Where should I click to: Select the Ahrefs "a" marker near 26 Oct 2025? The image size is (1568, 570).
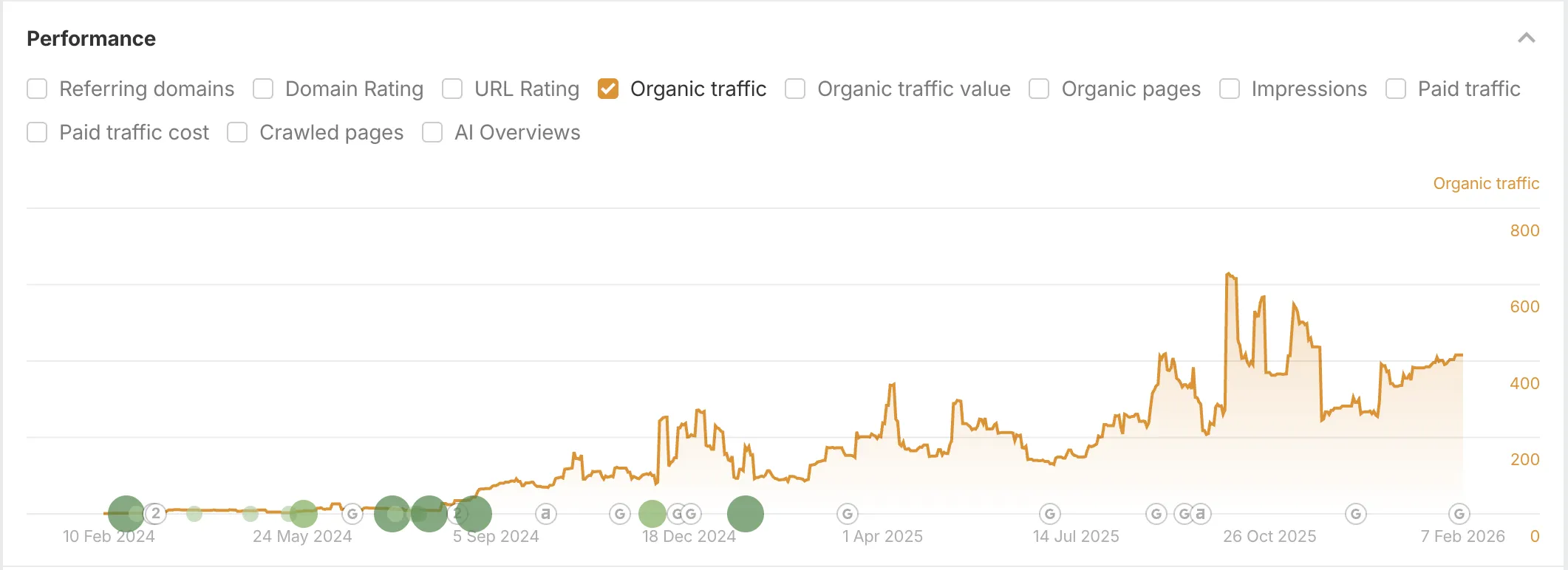pos(1201,513)
